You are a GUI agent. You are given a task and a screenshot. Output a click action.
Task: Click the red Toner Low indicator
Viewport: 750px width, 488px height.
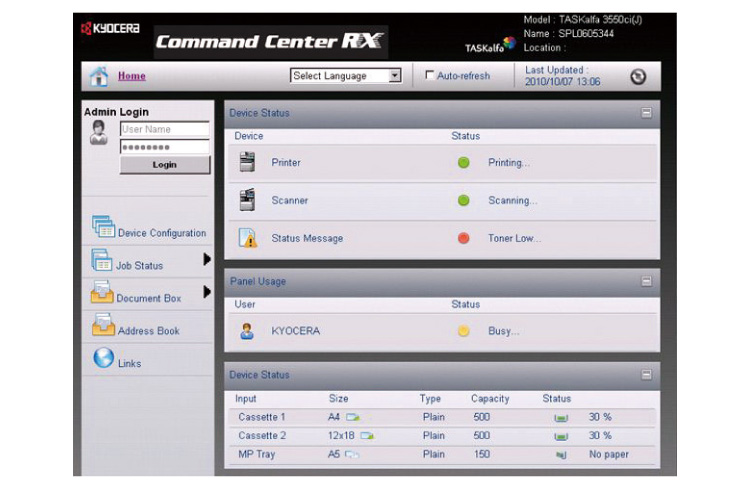(463, 238)
